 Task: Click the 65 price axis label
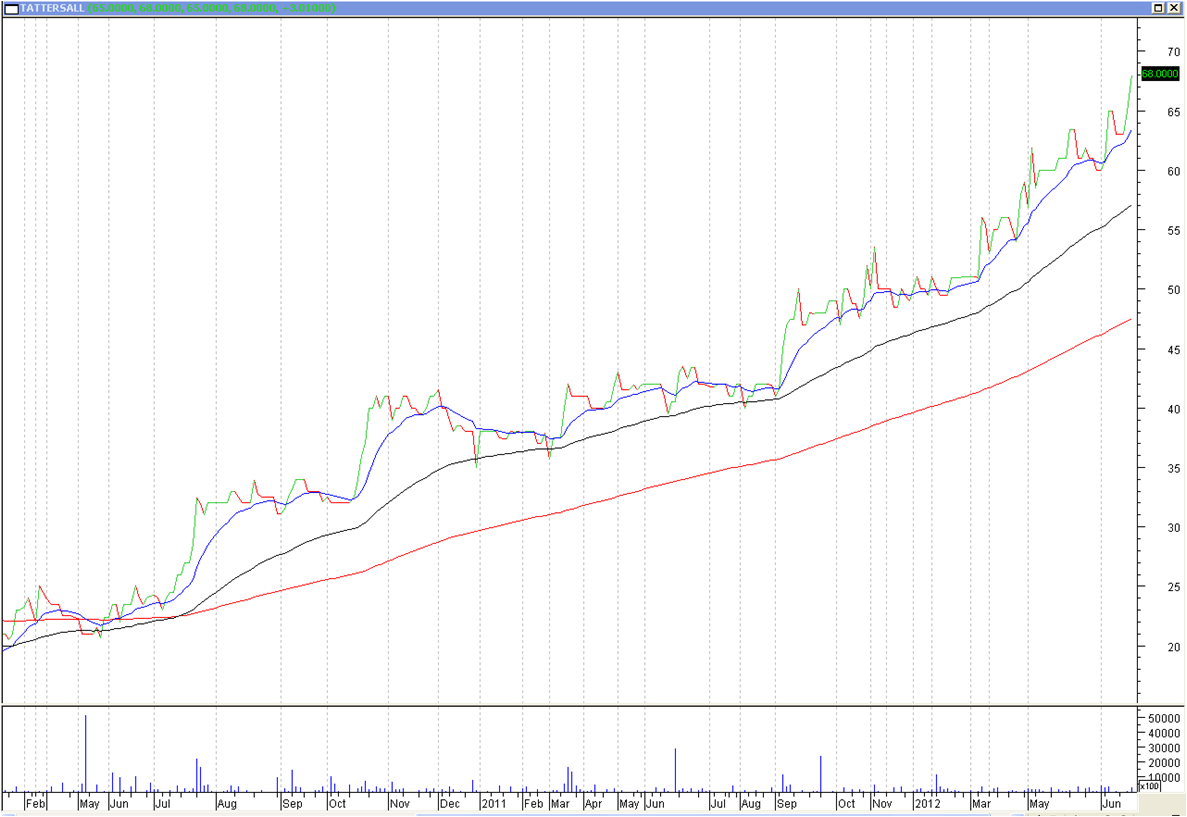(1173, 111)
